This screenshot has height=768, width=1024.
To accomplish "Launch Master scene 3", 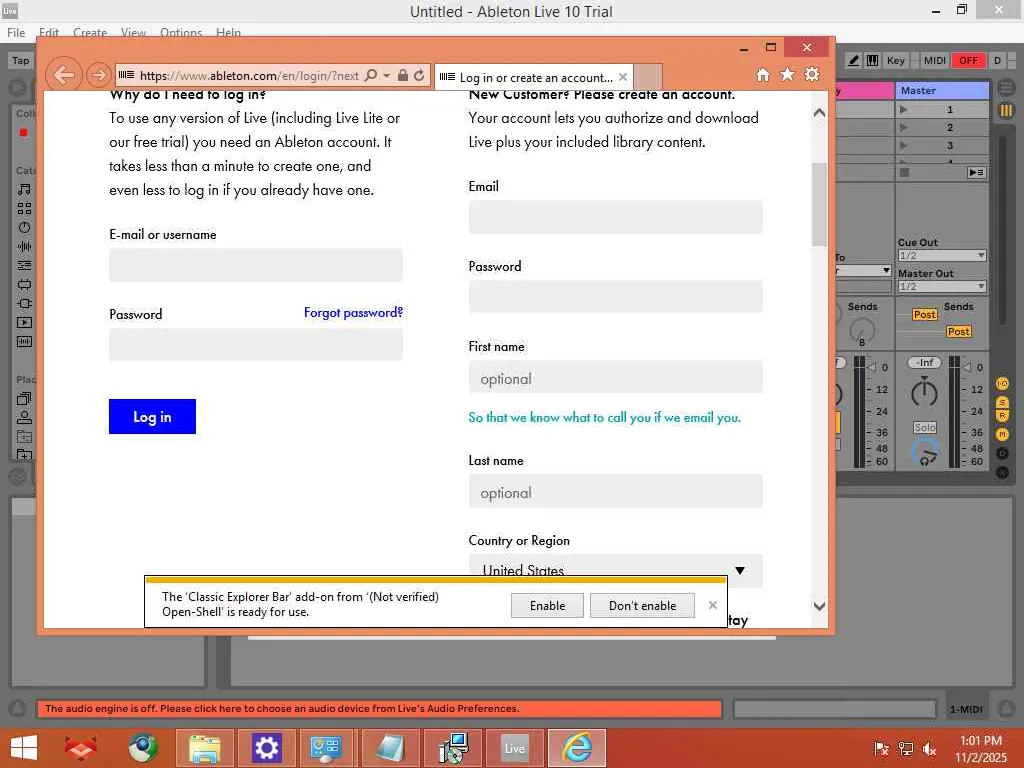I will 904,145.
